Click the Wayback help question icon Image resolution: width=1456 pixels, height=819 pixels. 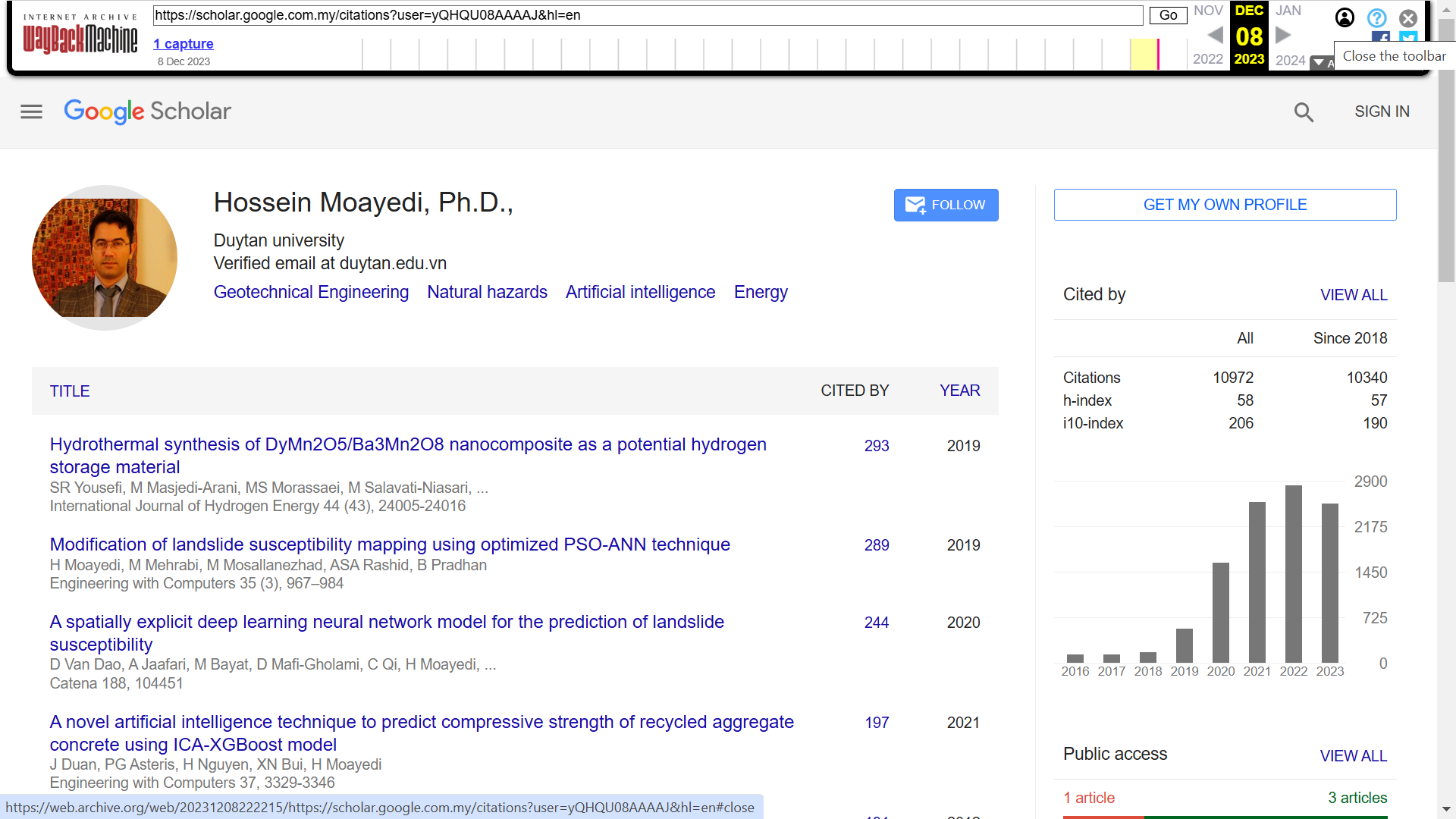[x=1376, y=17]
